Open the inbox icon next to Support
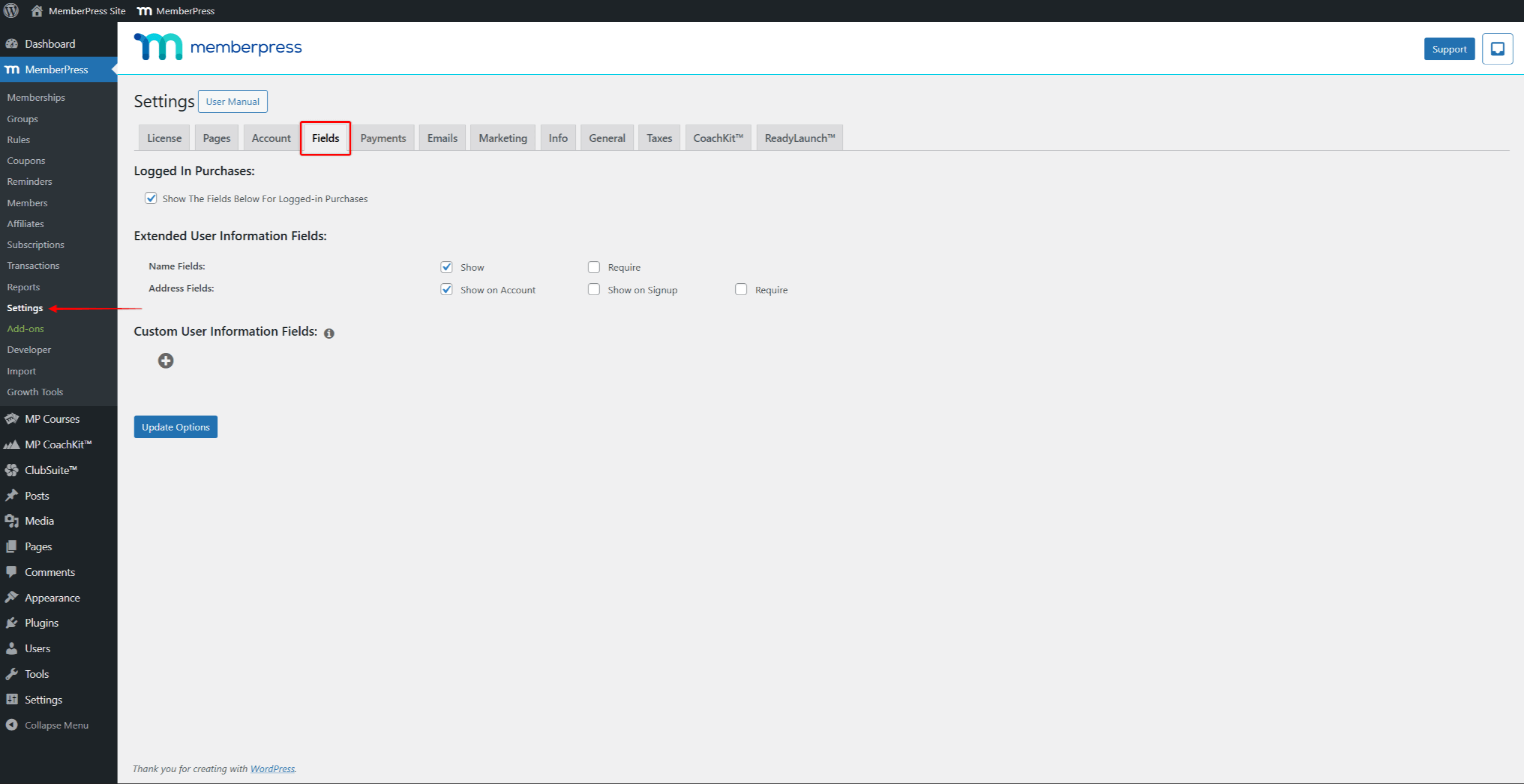This screenshot has height=784, width=1524. coord(1497,49)
